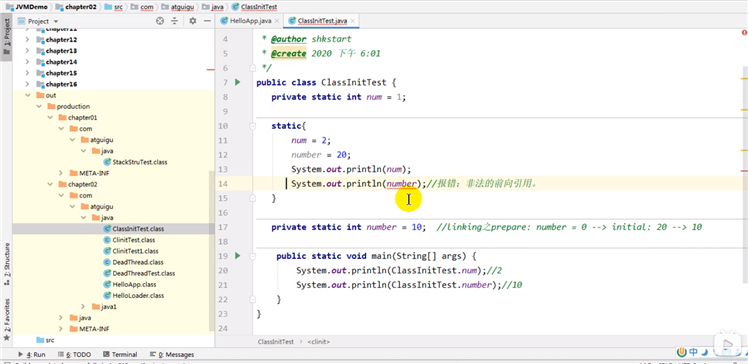The width and height of the screenshot is (748, 364).
Task: Collapse the chapter02 output folder
Action: click(50, 184)
